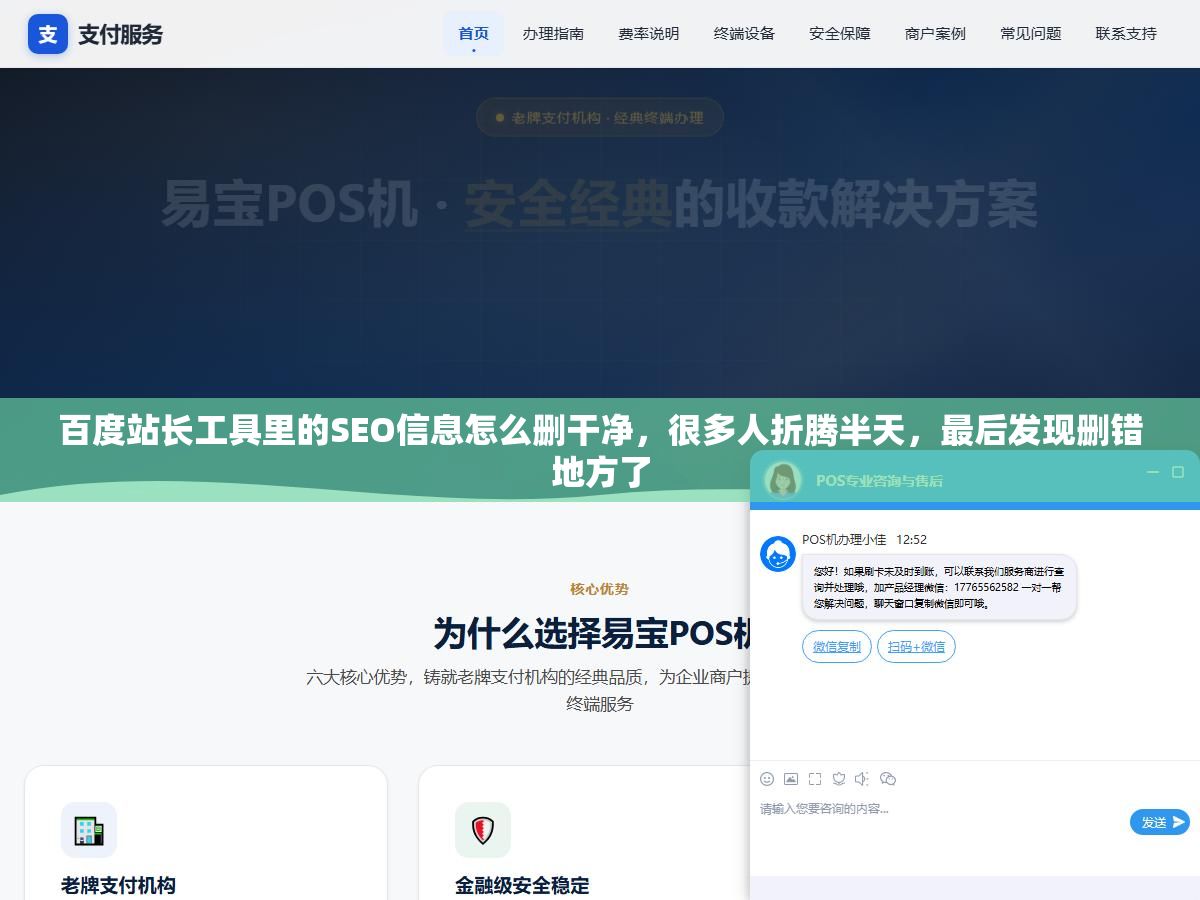Open the 安全保障 navigation item
This screenshot has width=1200, height=900.
pos(840,33)
